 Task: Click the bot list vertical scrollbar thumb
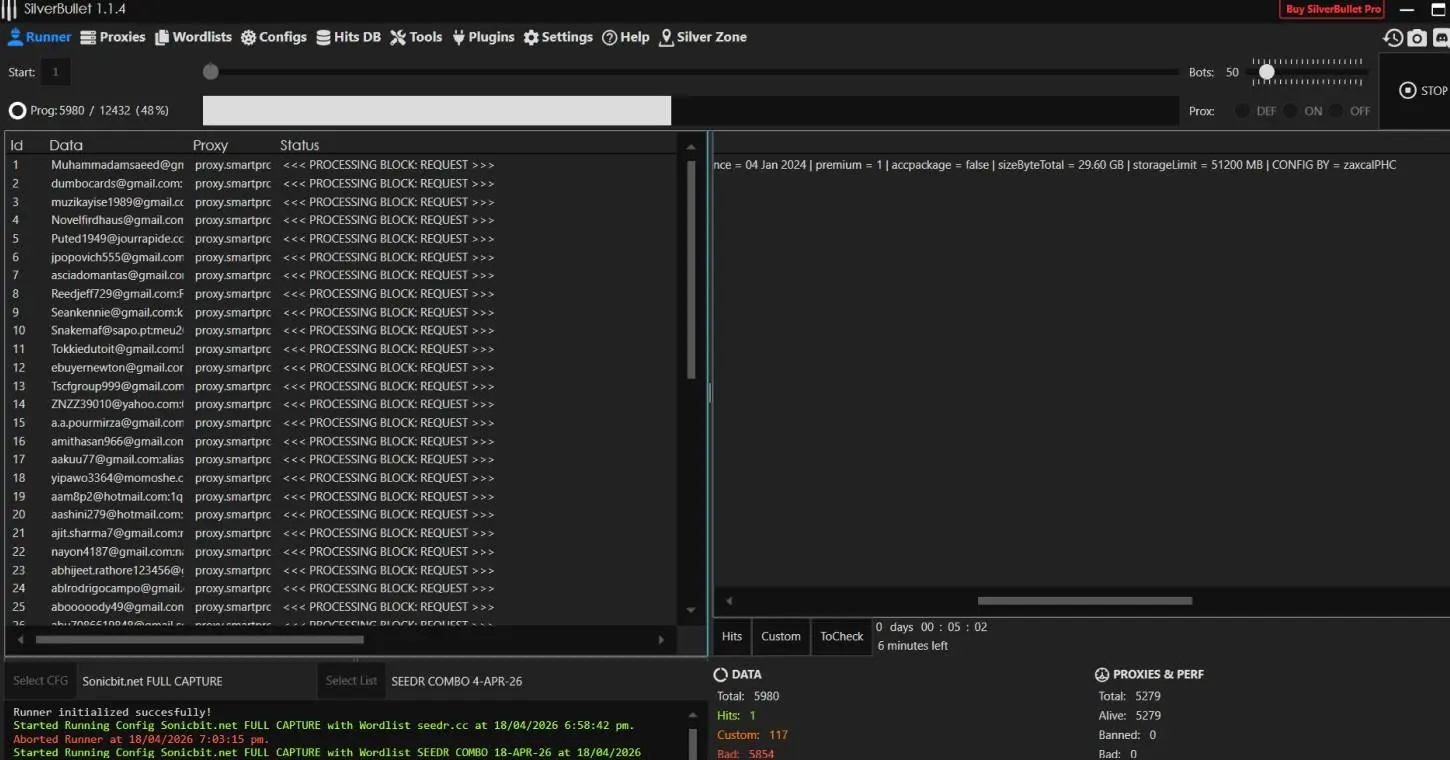coord(691,270)
